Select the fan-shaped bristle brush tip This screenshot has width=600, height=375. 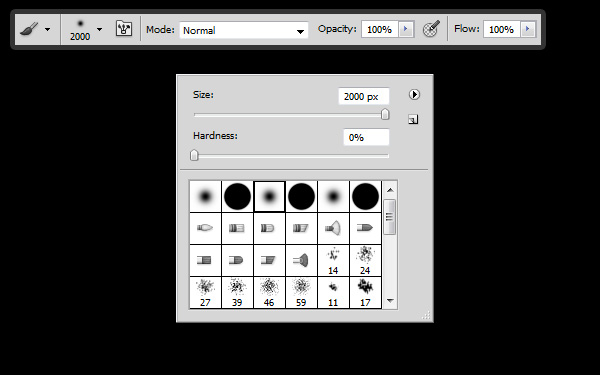click(333, 228)
